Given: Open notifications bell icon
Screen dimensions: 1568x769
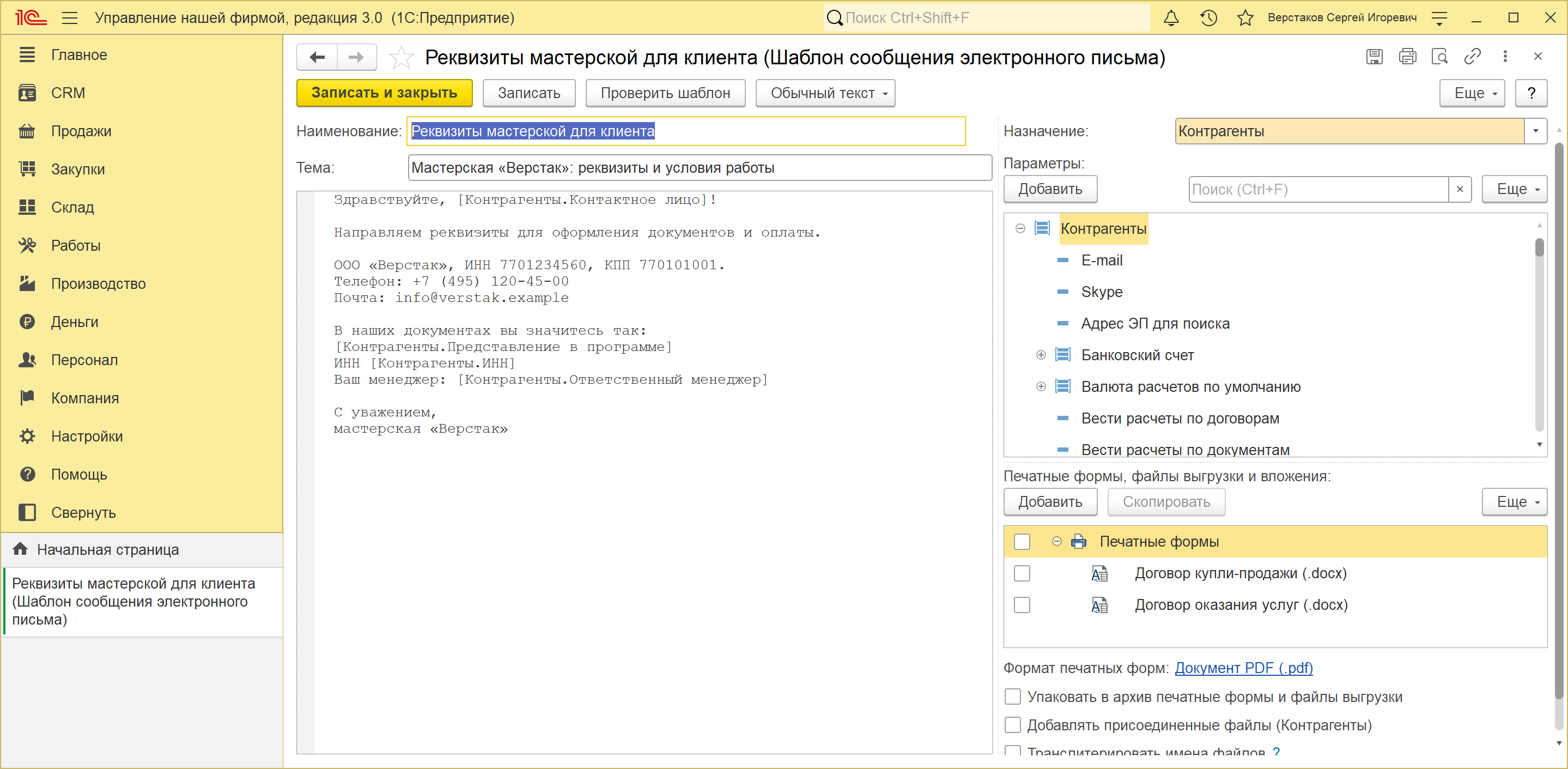Looking at the screenshot, I should click(x=1170, y=17).
